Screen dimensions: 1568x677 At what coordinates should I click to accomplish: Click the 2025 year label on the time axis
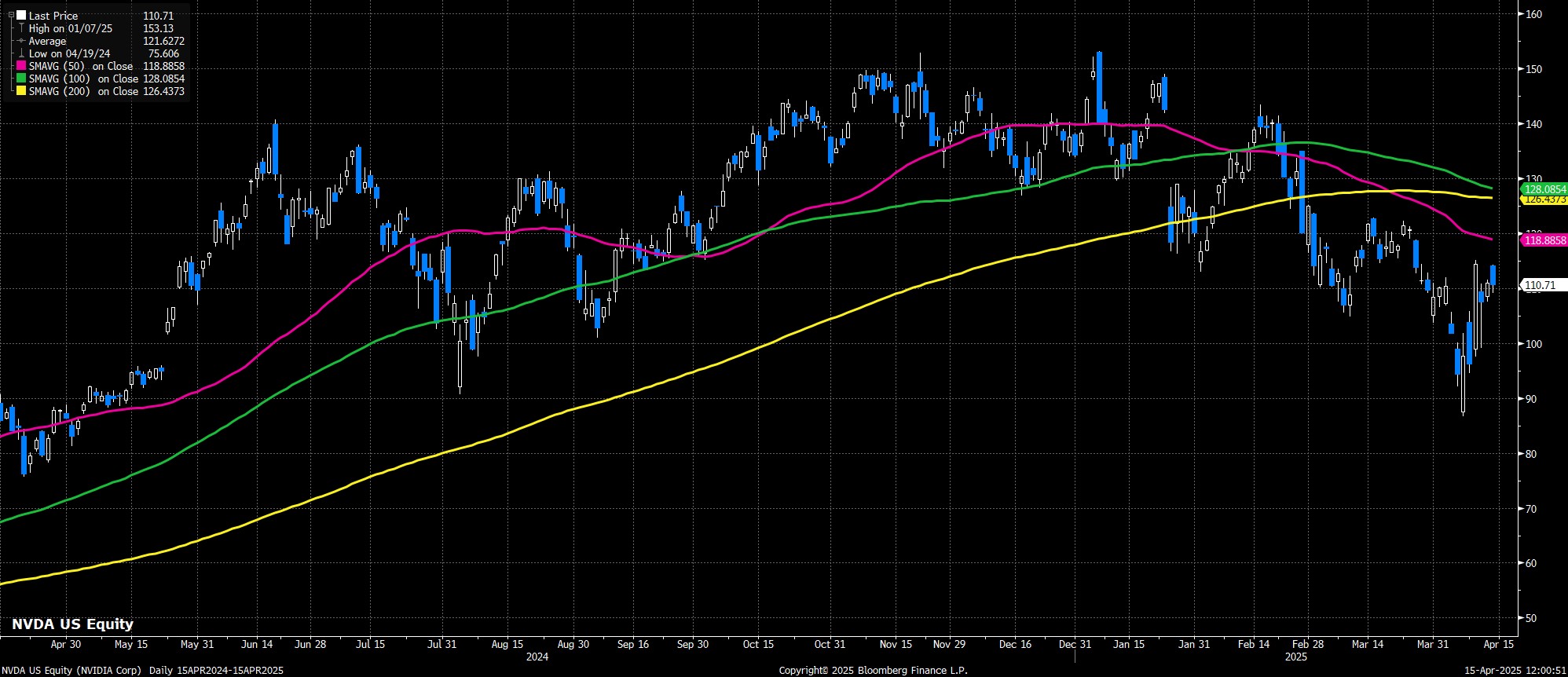coord(1296,657)
